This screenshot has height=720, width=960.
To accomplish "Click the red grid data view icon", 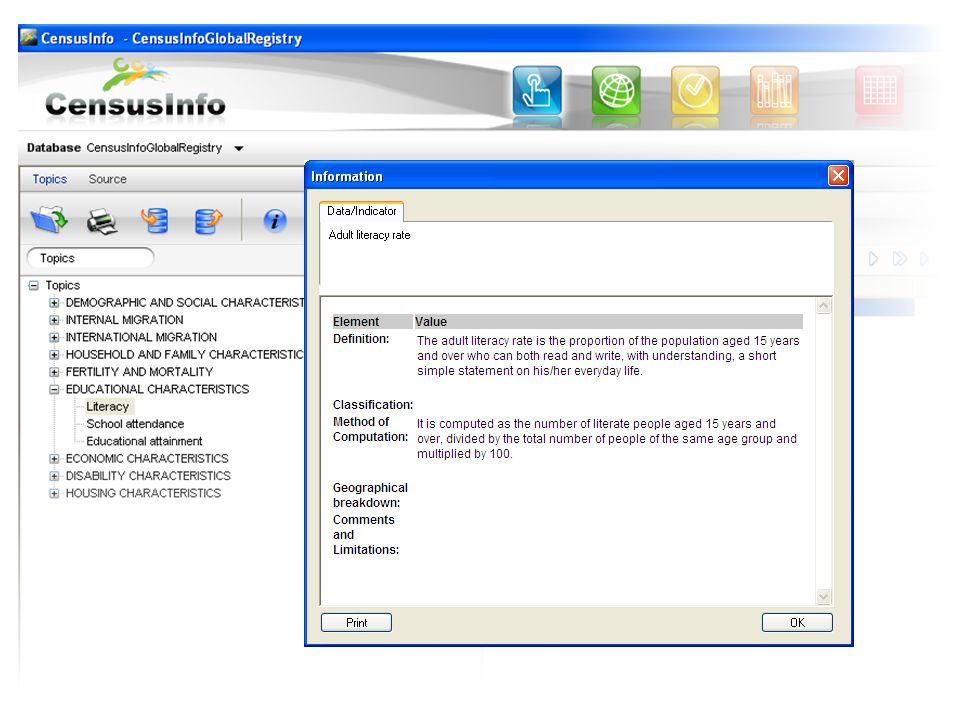I will (x=879, y=91).
